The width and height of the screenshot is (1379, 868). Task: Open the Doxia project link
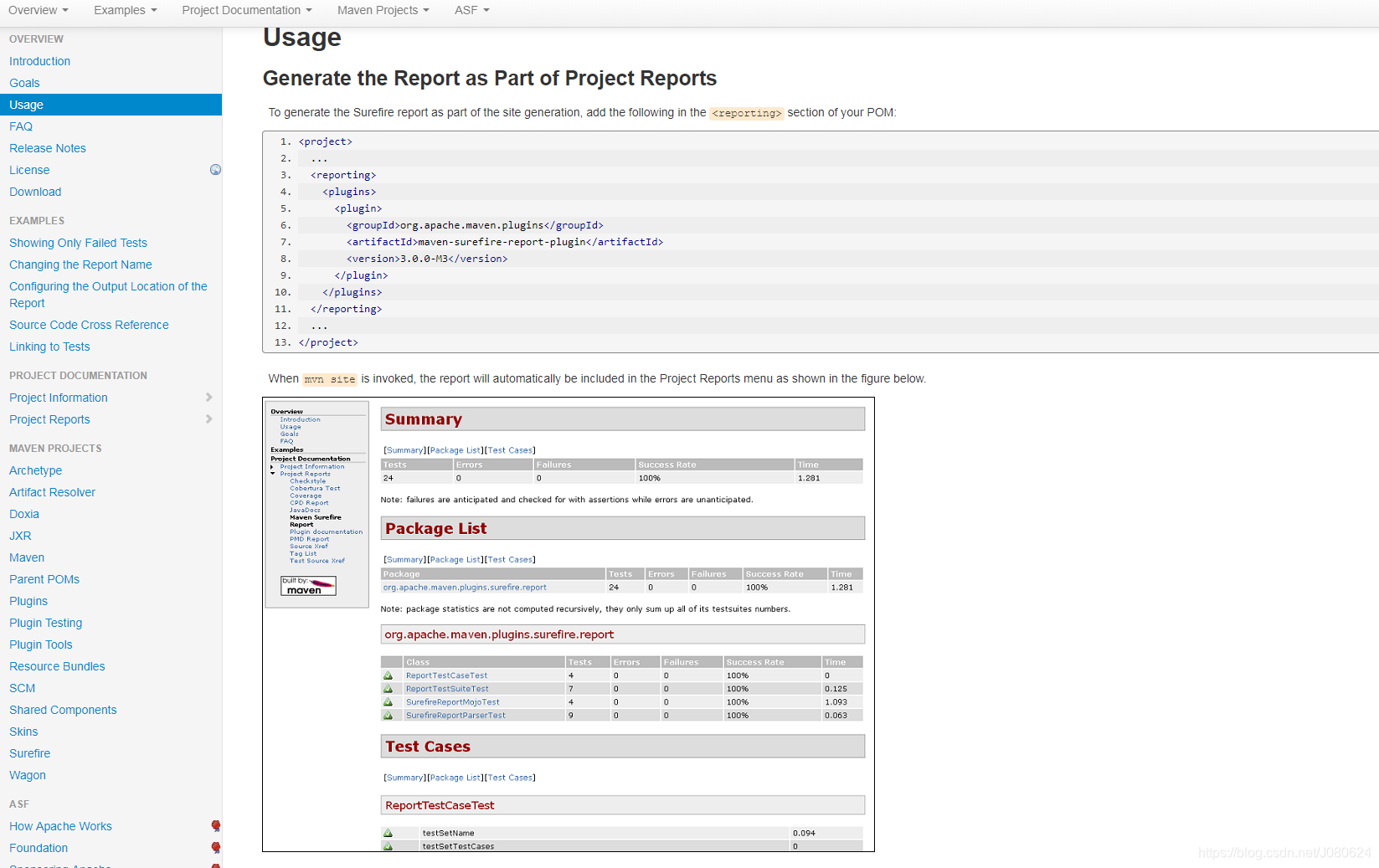(x=24, y=514)
